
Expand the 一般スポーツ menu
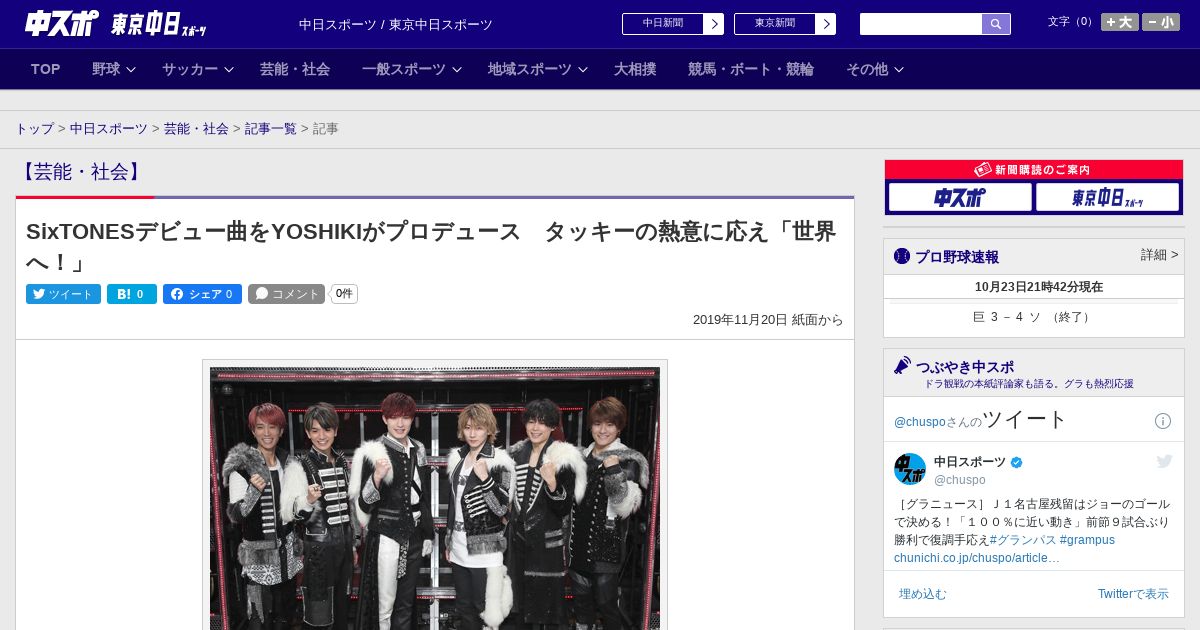click(x=412, y=69)
